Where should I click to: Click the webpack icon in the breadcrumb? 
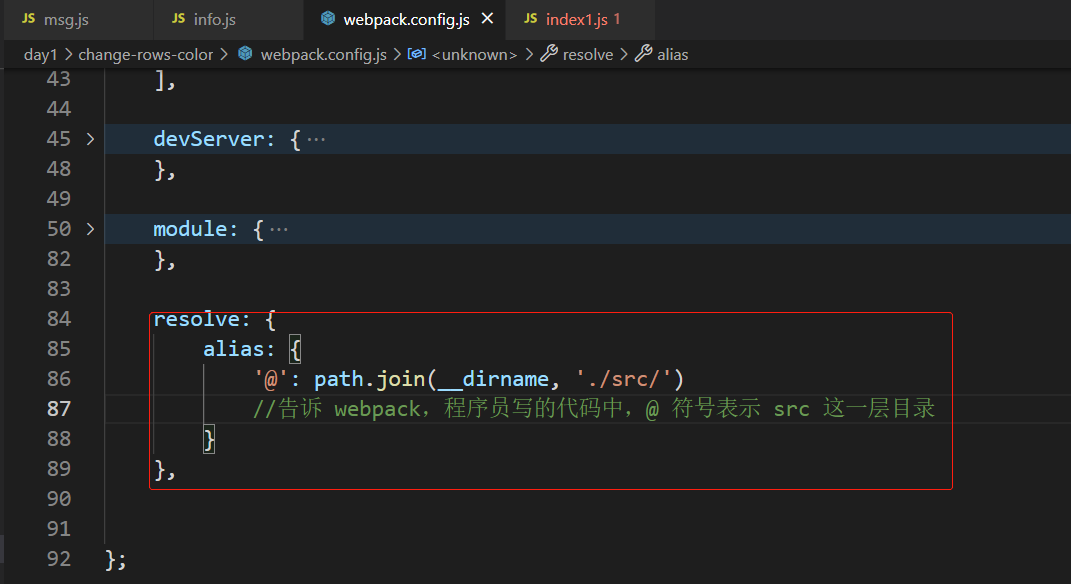coord(245,53)
